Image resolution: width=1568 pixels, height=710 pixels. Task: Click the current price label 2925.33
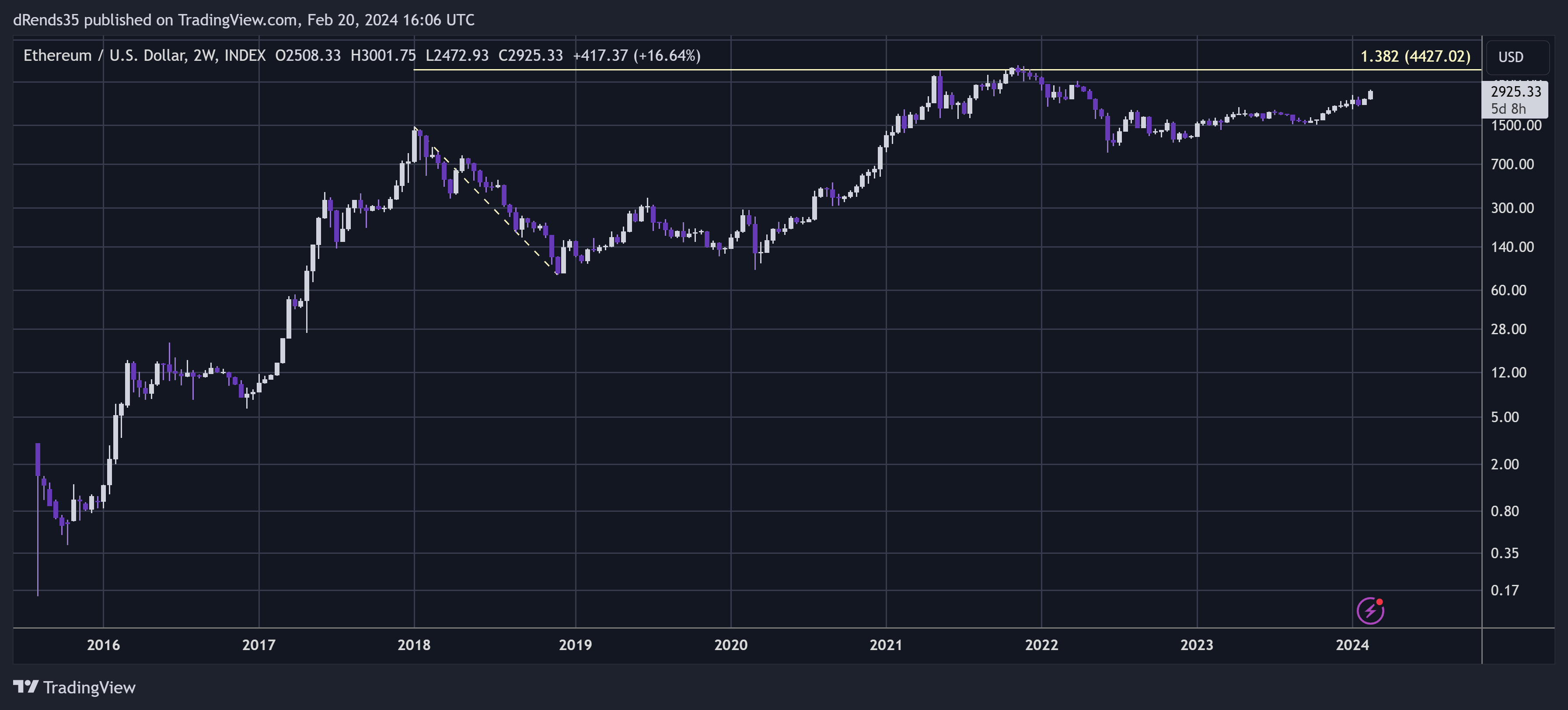pos(1516,91)
